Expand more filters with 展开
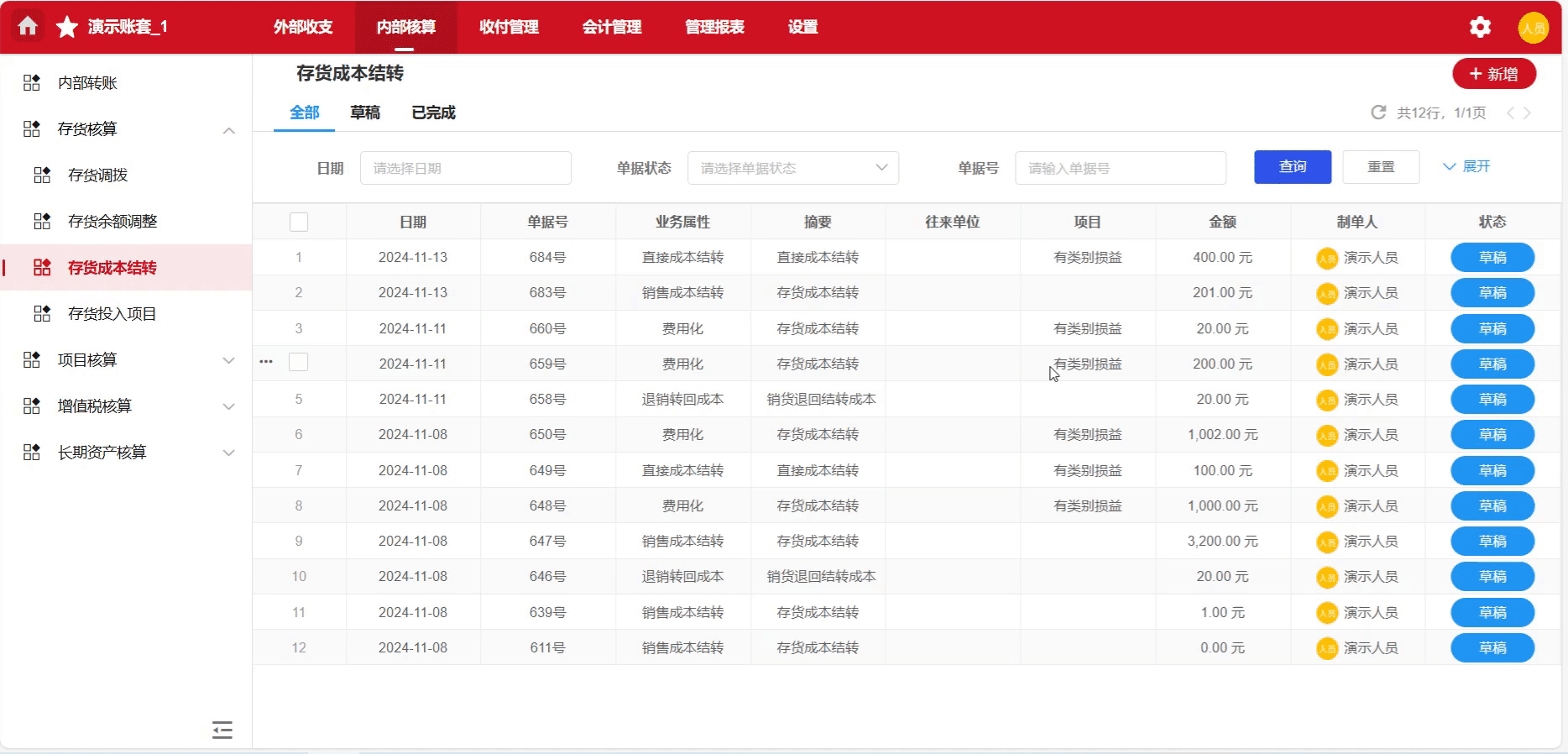The width and height of the screenshot is (1568, 754). tap(1466, 166)
